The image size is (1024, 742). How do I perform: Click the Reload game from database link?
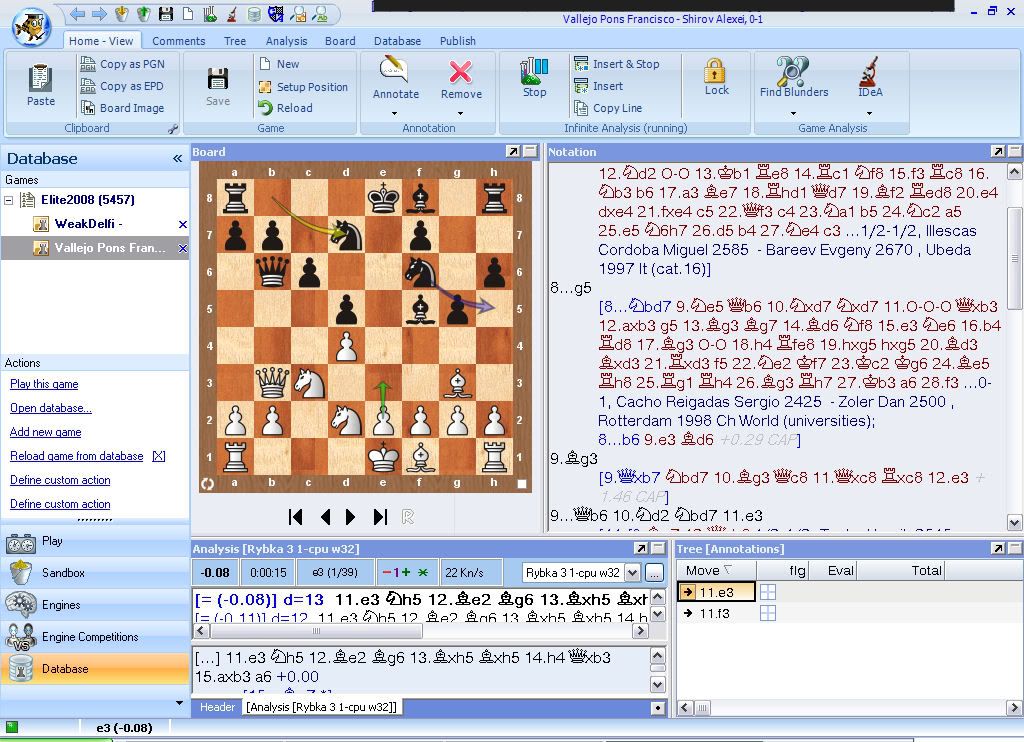(76, 456)
